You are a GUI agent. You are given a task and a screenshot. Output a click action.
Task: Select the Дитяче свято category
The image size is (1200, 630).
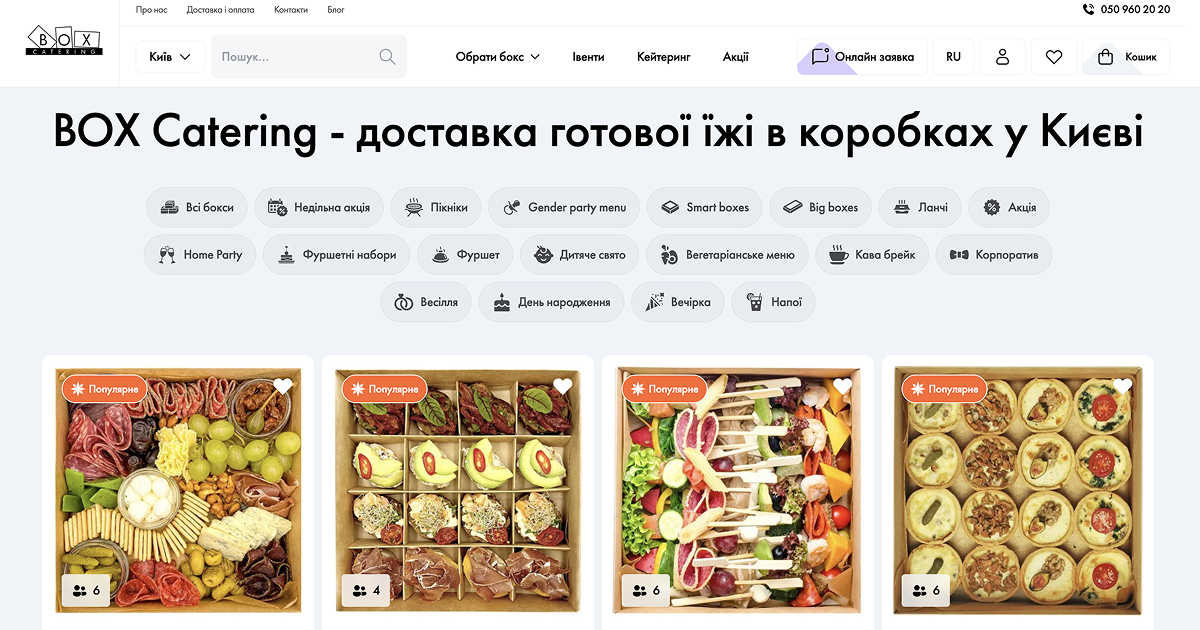tap(579, 254)
